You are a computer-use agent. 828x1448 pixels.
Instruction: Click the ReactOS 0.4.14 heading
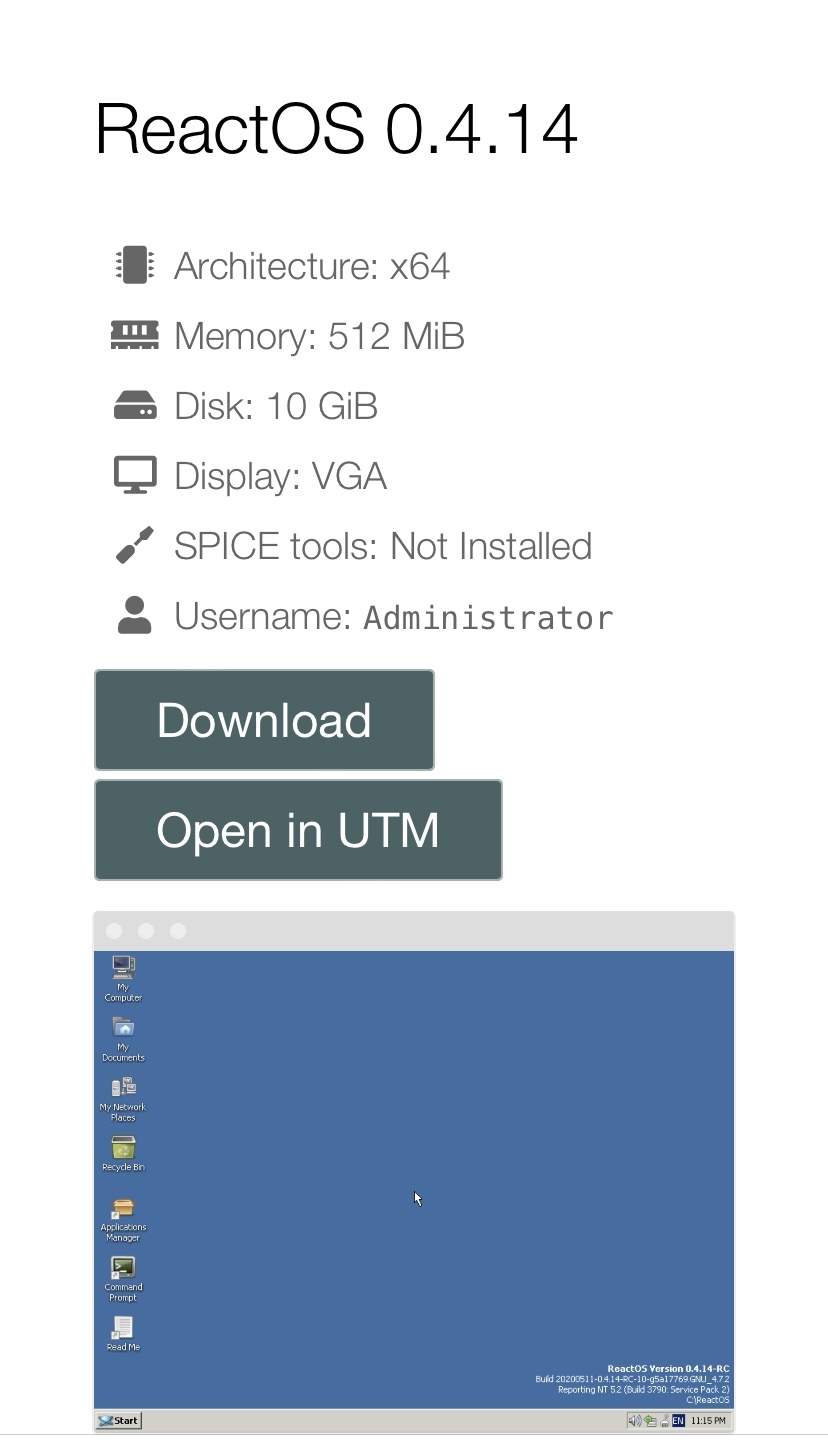coord(336,129)
